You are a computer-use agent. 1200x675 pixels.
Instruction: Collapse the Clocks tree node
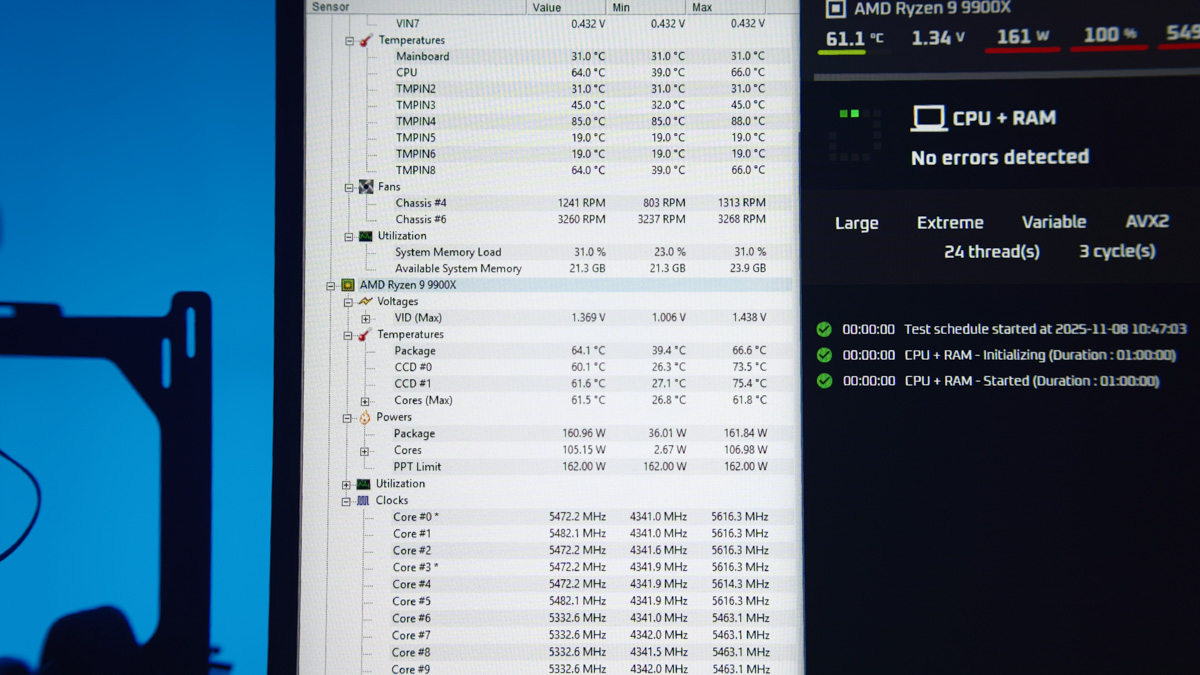point(346,501)
